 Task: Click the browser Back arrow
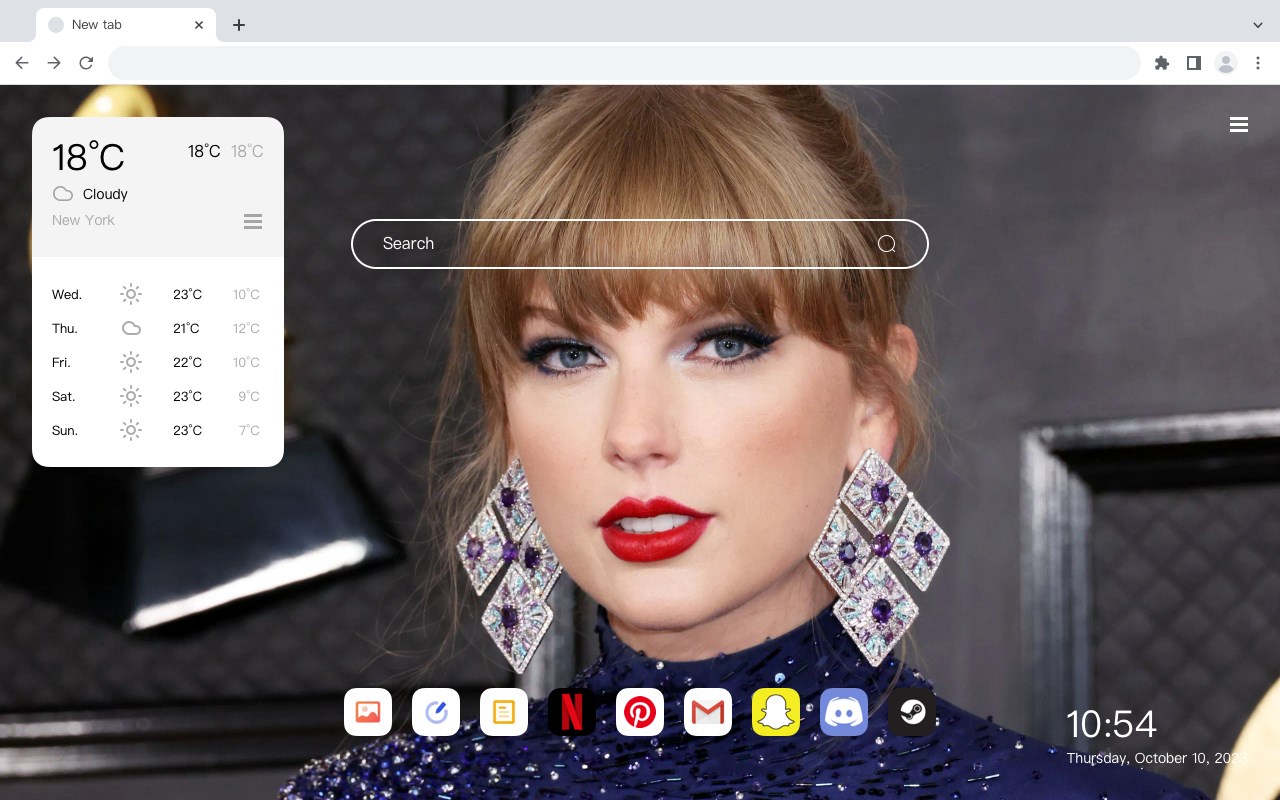22,63
